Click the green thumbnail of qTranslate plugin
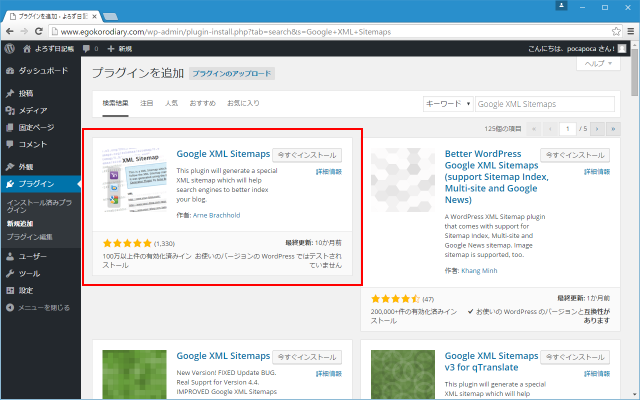 [403, 374]
